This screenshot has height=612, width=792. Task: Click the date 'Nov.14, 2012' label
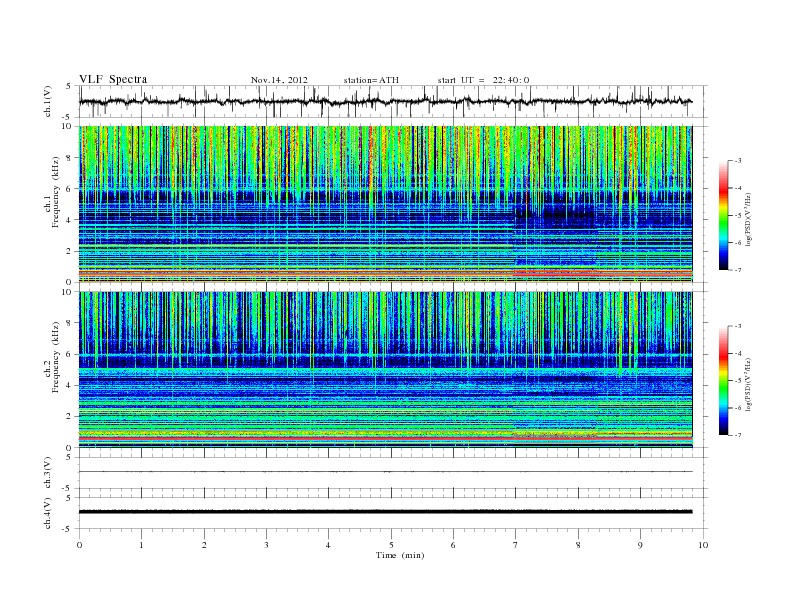279,80
